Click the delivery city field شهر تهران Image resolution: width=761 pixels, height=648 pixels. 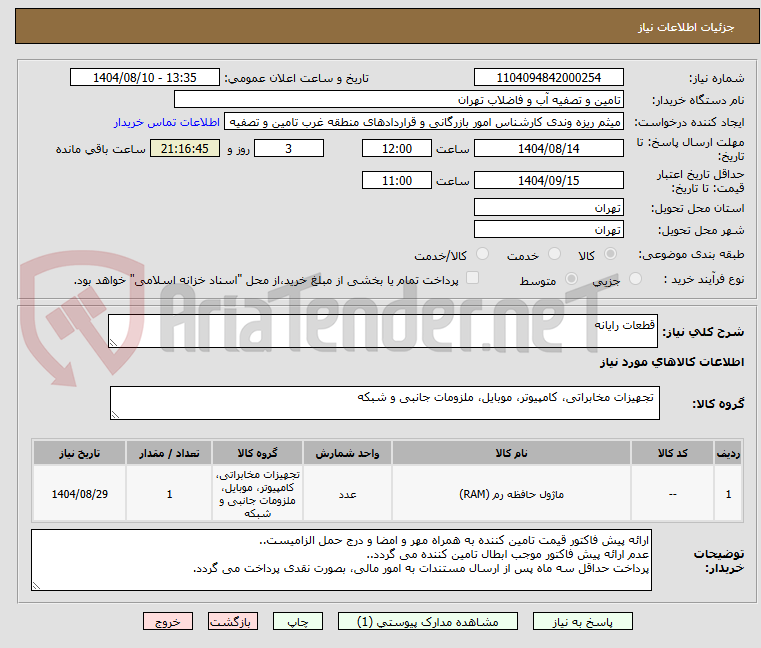click(548, 230)
